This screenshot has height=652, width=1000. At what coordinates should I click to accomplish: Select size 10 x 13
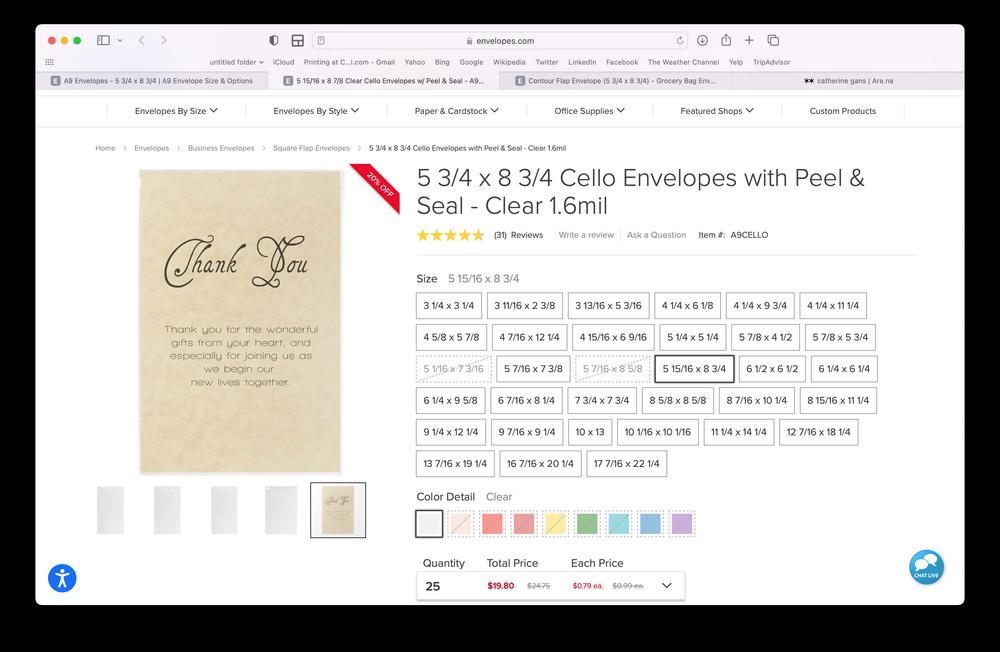pos(590,432)
